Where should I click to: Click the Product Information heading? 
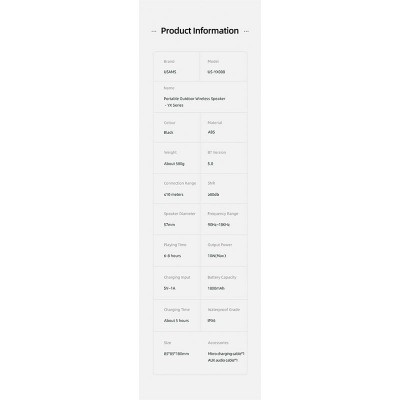click(200, 31)
